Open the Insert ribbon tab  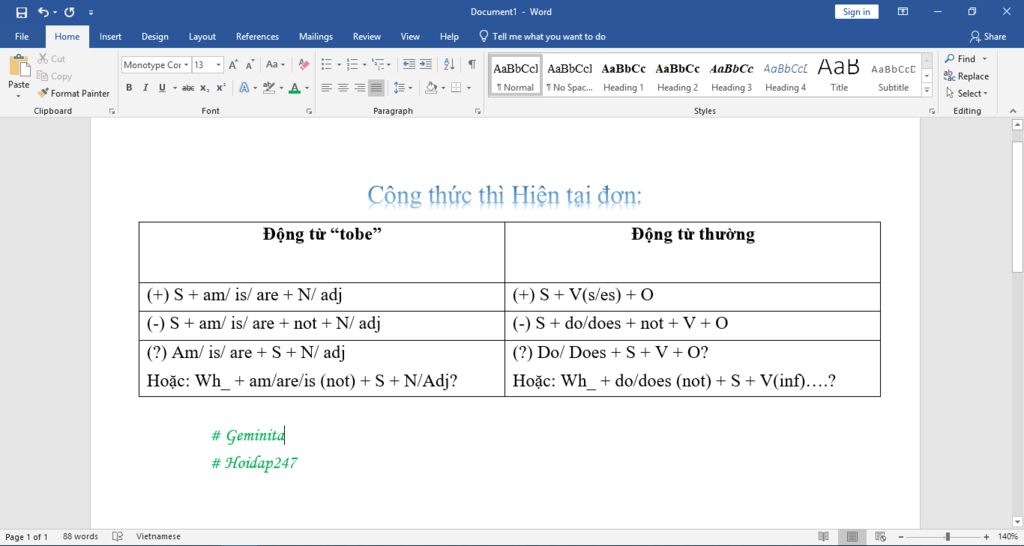click(x=110, y=37)
